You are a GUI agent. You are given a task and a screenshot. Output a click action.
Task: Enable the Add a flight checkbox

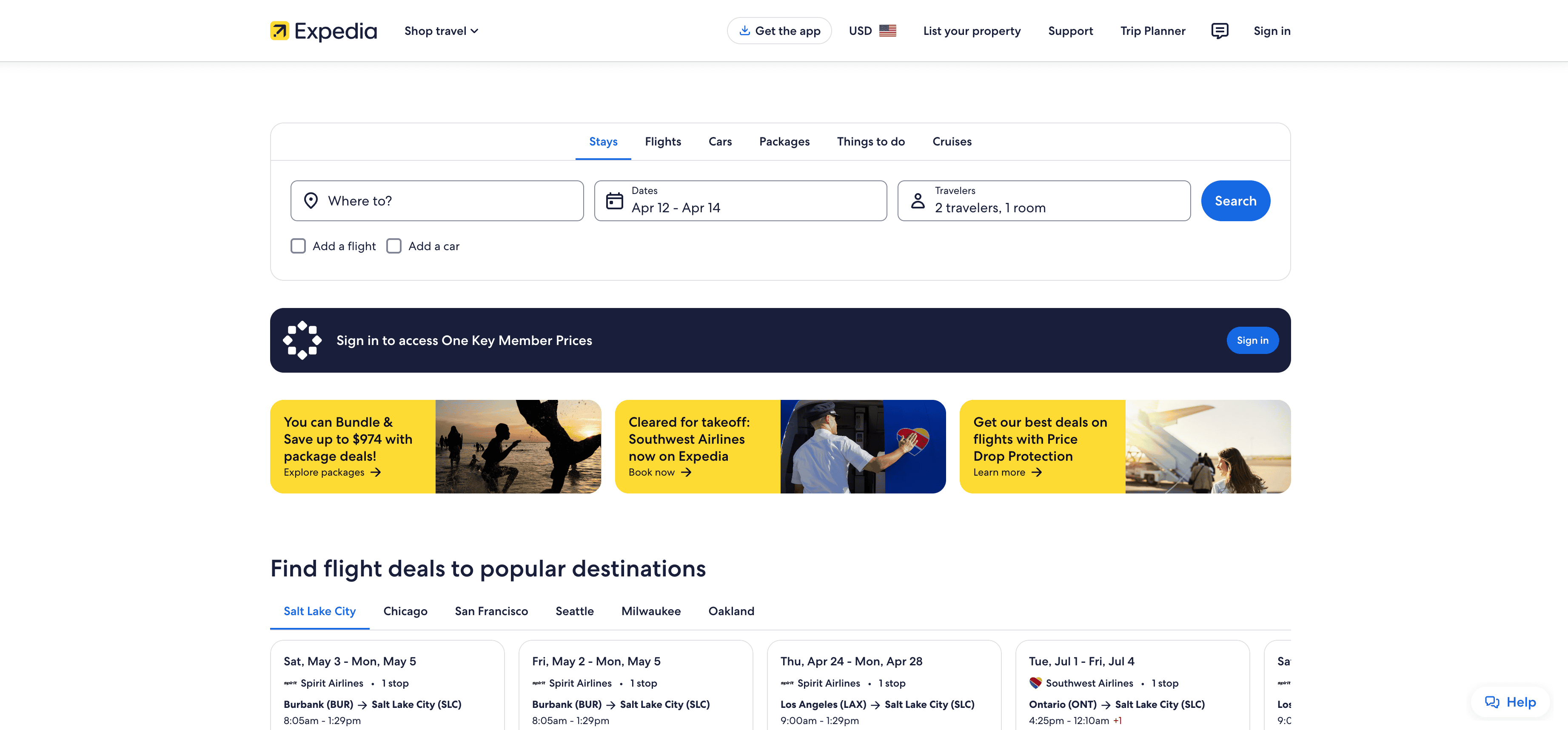(x=298, y=246)
